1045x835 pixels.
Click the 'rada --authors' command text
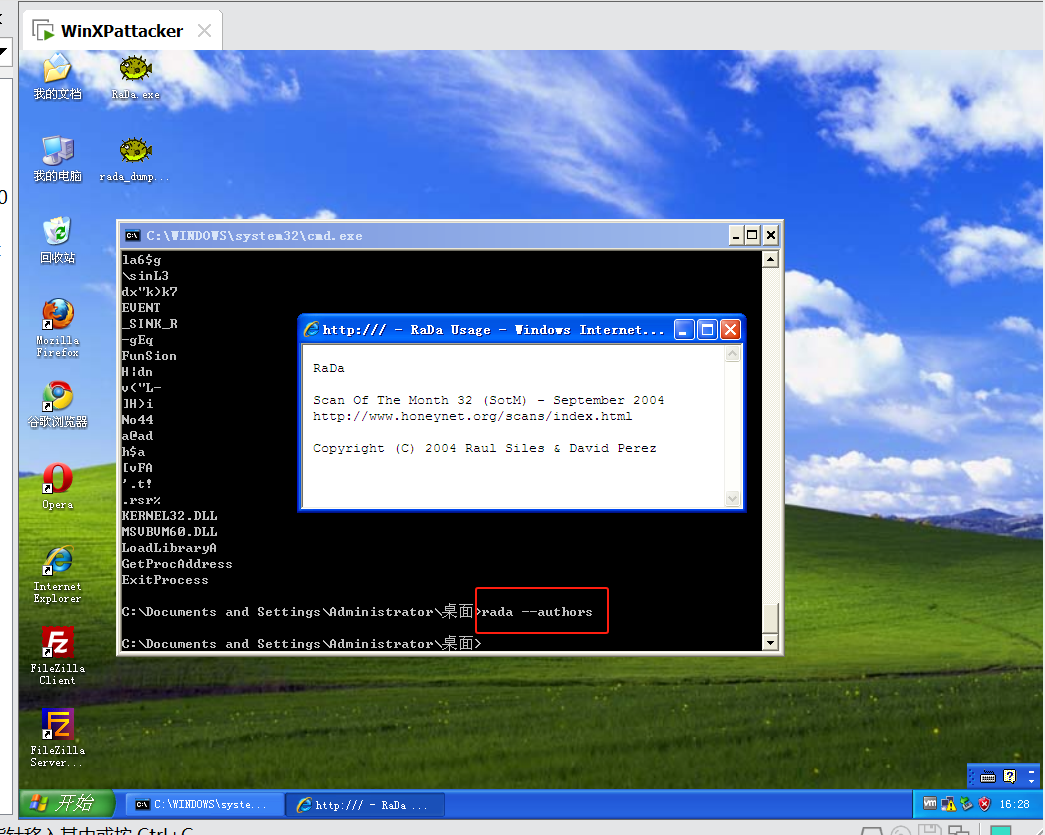[537, 612]
